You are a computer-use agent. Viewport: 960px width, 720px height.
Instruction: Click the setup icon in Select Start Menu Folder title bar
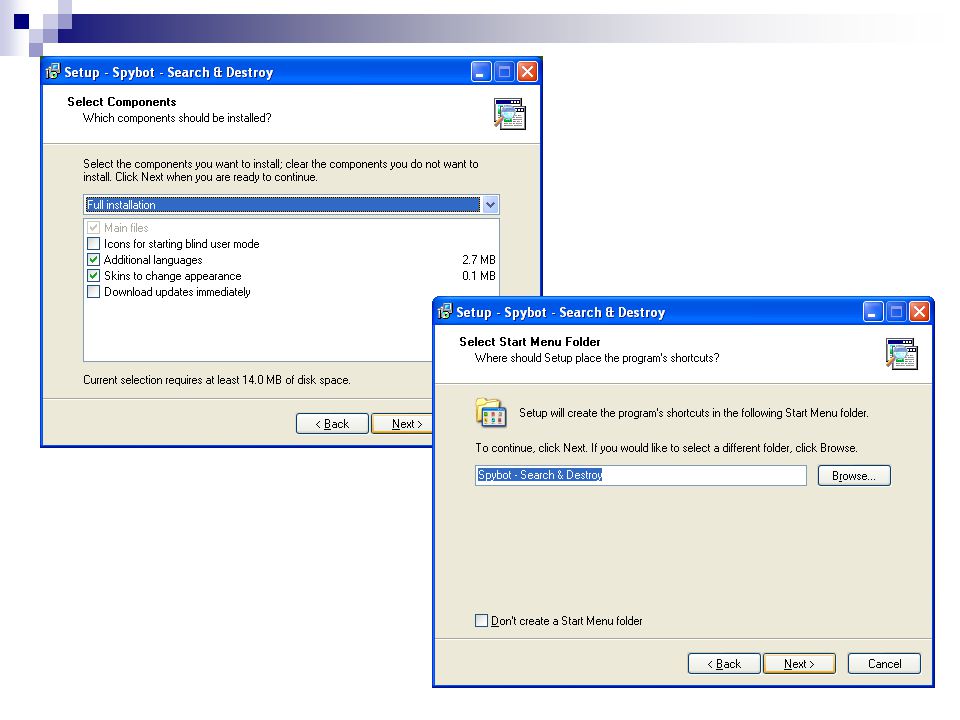(444, 312)
